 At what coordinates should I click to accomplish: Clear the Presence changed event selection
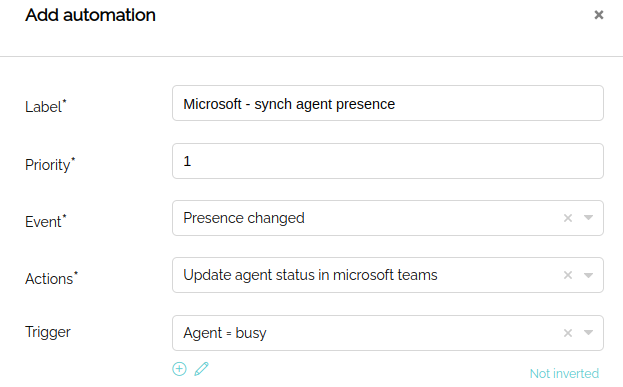point(568,218)
